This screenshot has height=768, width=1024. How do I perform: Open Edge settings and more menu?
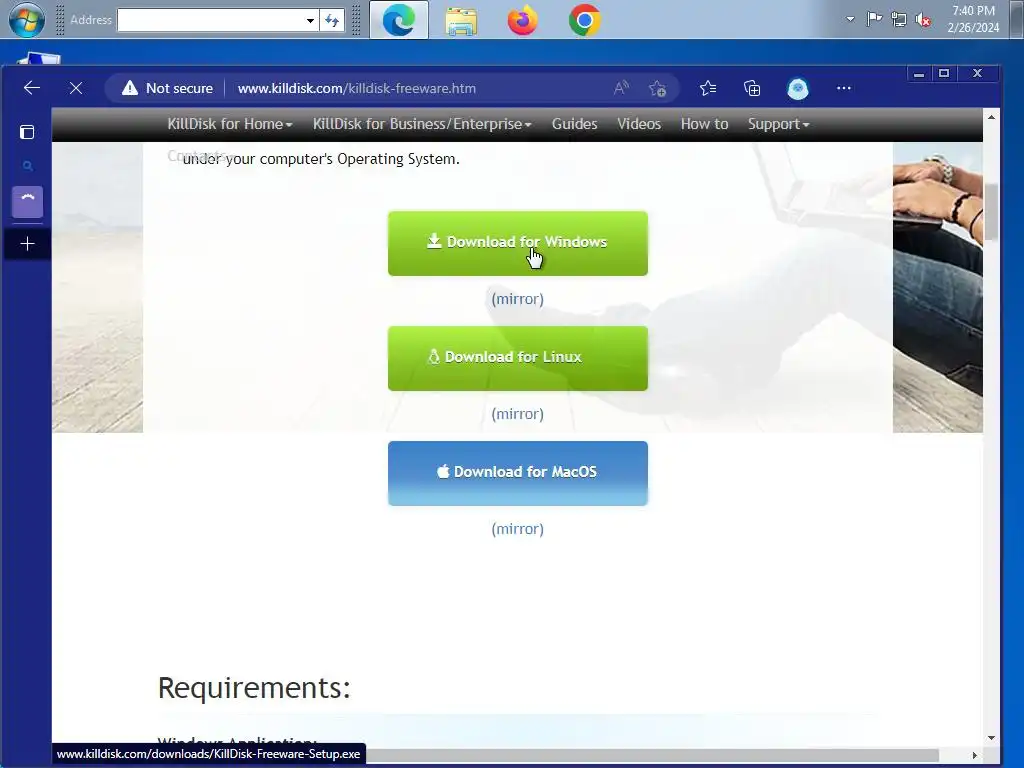point(844,88)
